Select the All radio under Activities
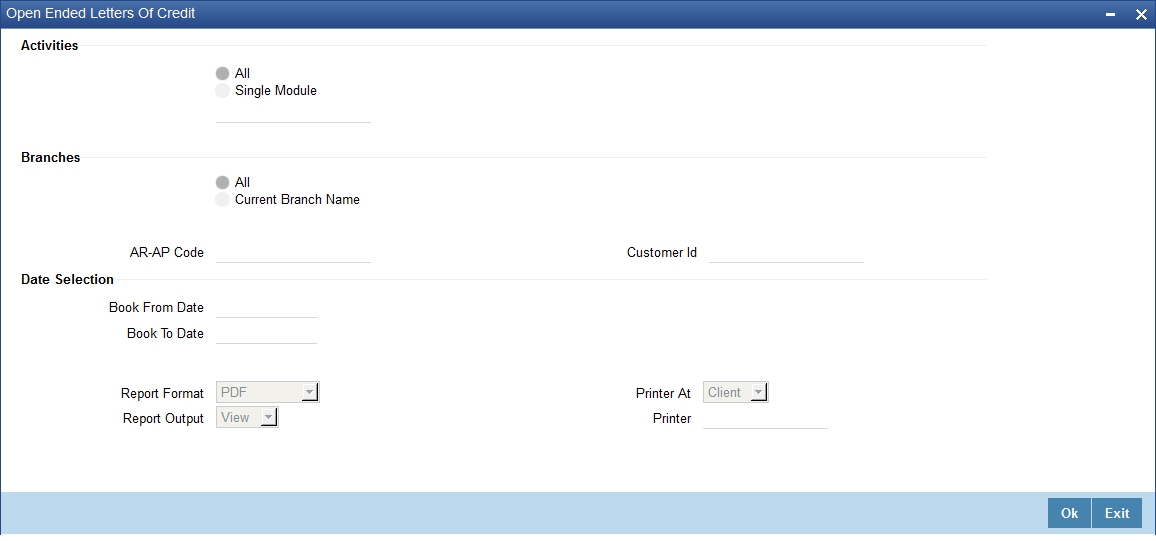 222,74
